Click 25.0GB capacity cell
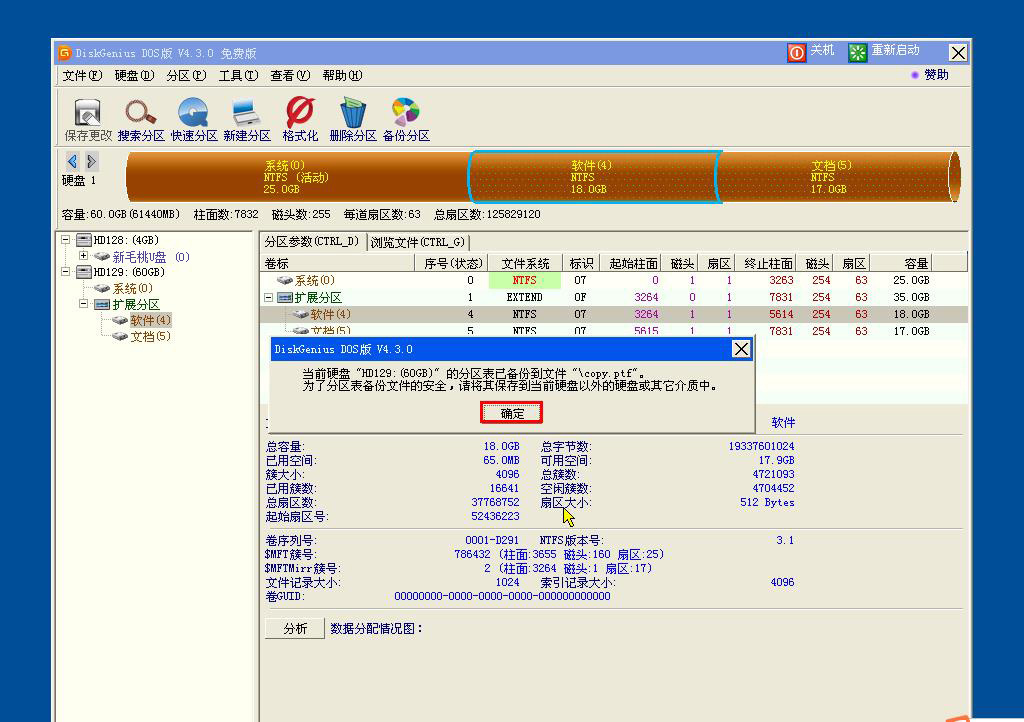Viewport: 1024px width, 722px height. (911, 281)
